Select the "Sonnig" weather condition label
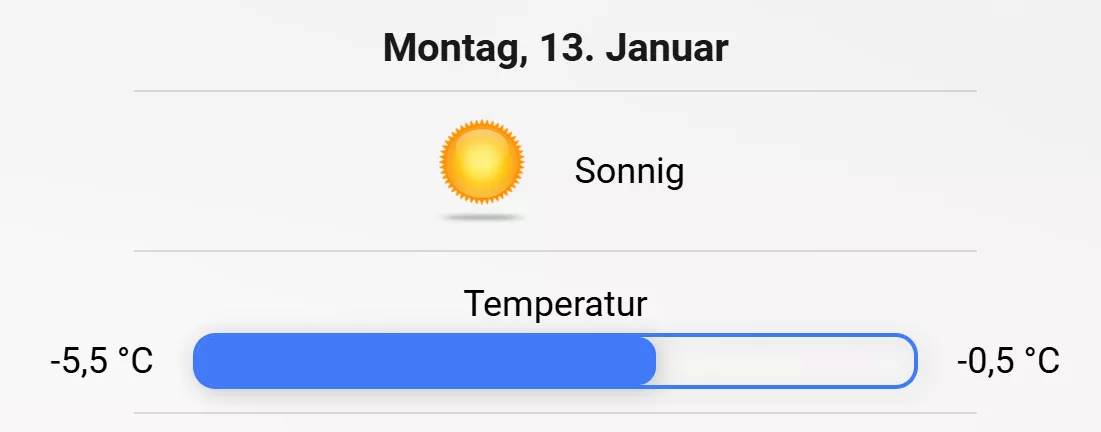This screenshot has height=432, width=1101. coord(629,172)
